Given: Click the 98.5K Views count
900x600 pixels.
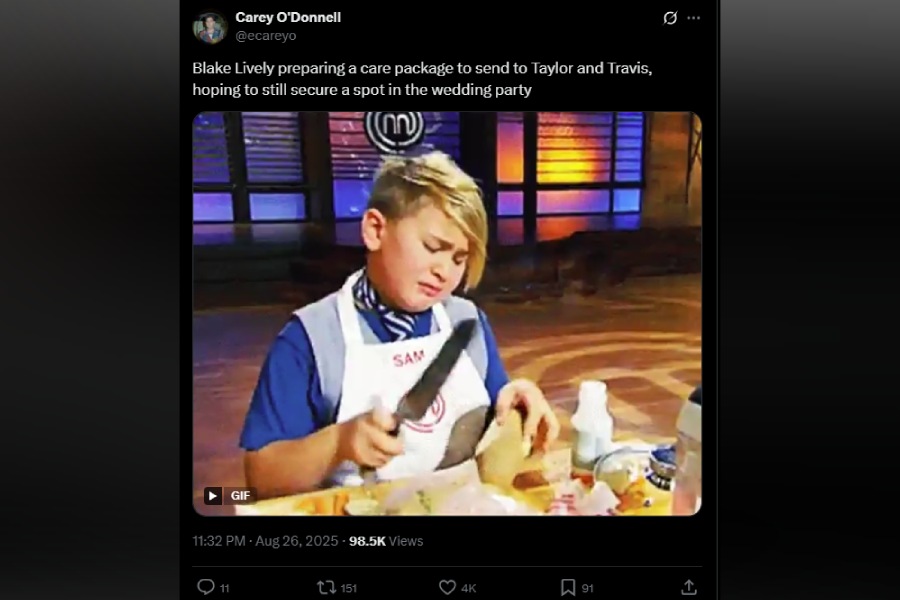Looking at the screenshot, I should coord(386,541).
